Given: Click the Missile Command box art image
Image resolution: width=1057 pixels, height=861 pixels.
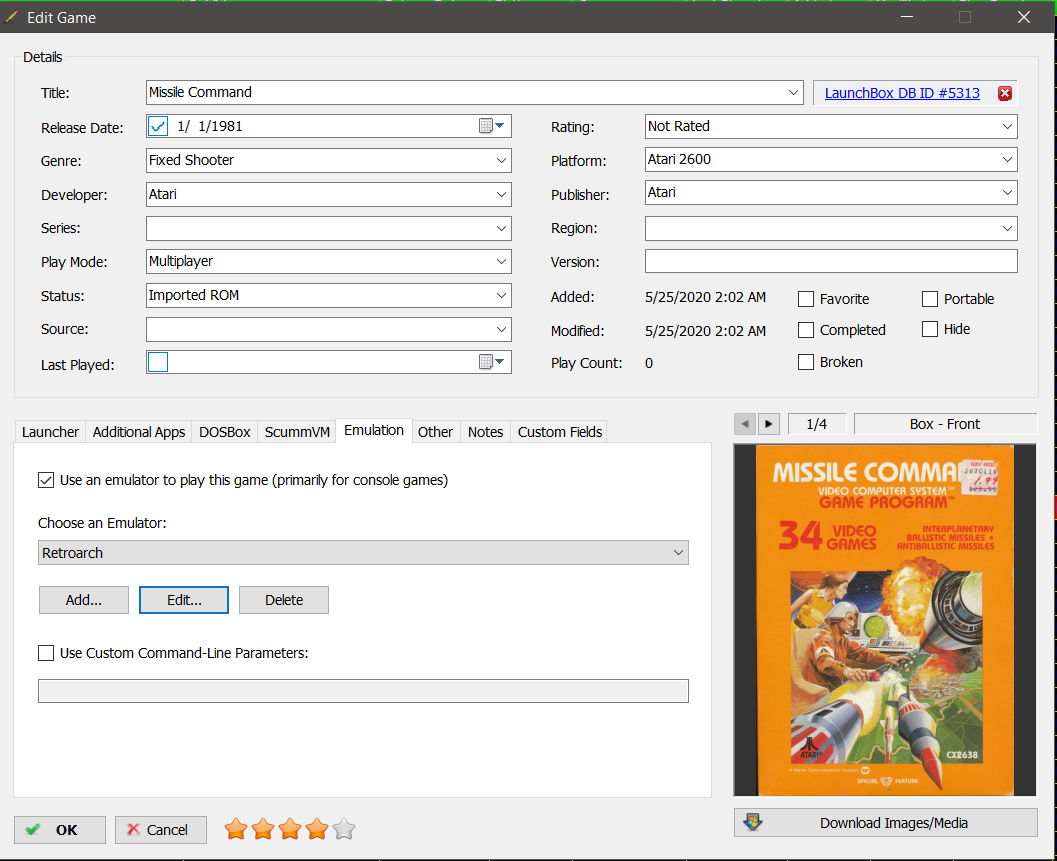Looking at the screenshot, I should 884,620.
